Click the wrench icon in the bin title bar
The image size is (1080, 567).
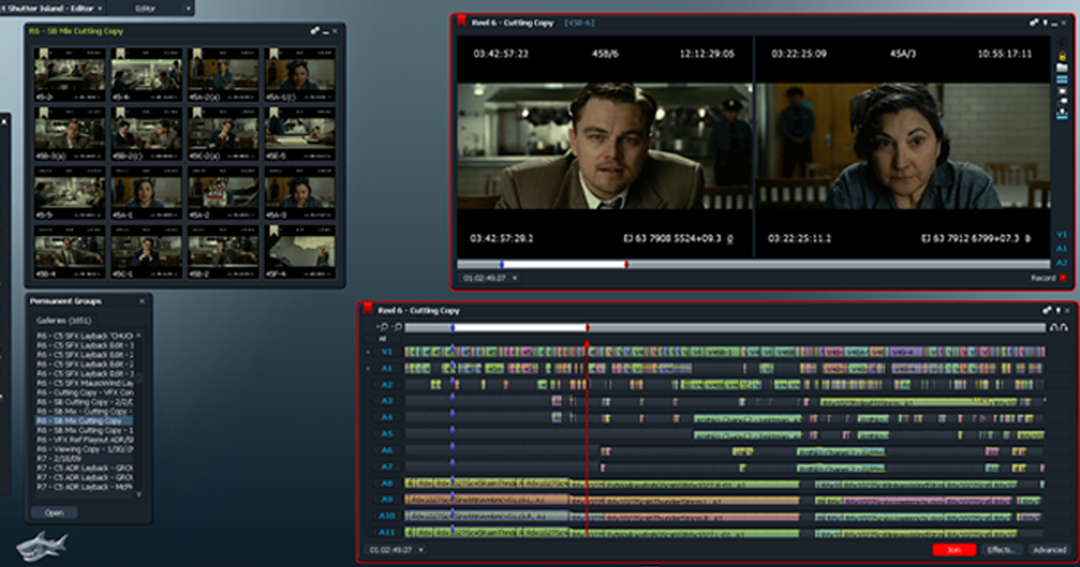point(315,31)
